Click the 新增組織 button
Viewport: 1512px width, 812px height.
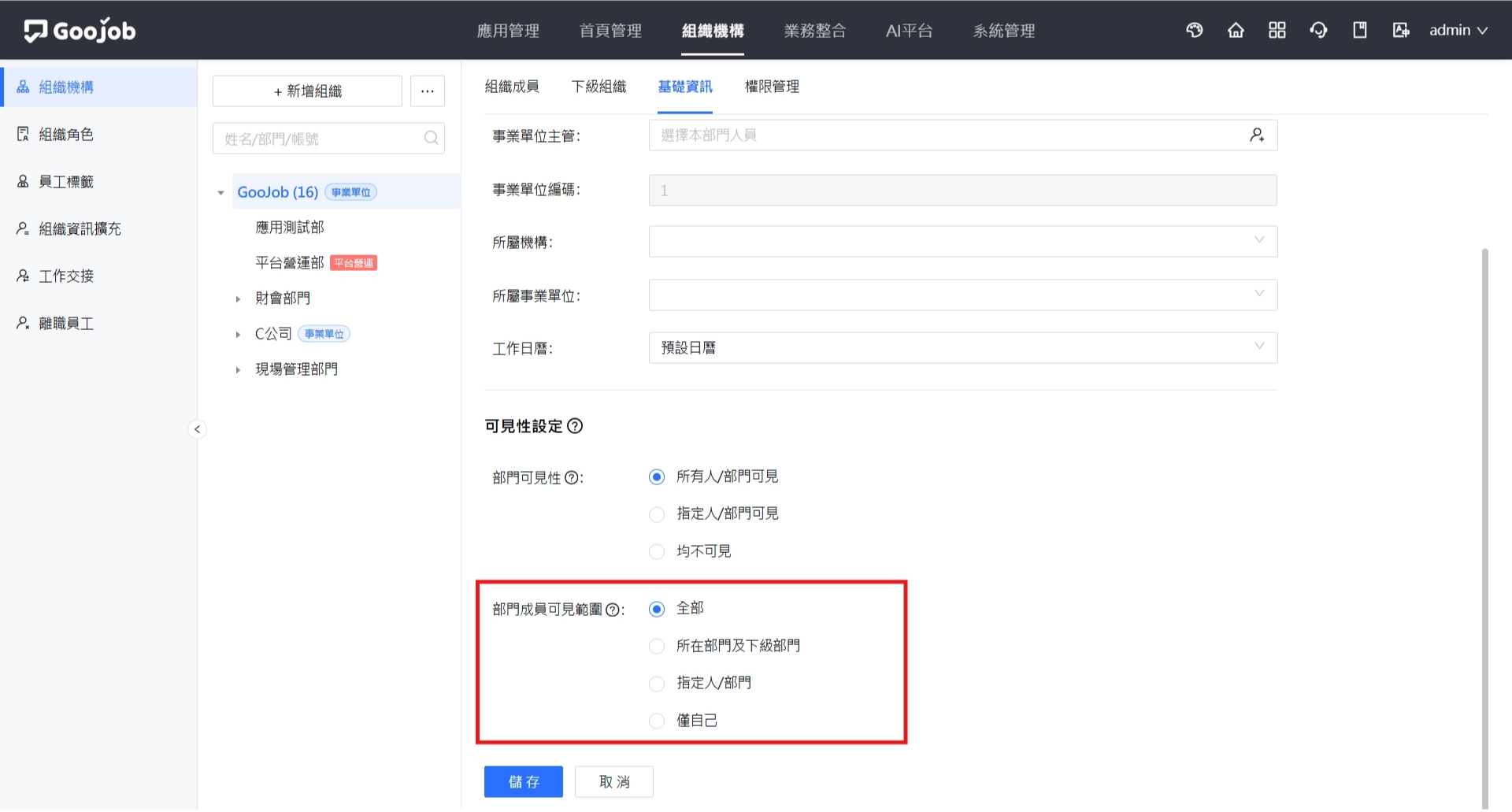click(x=307, y=91)
